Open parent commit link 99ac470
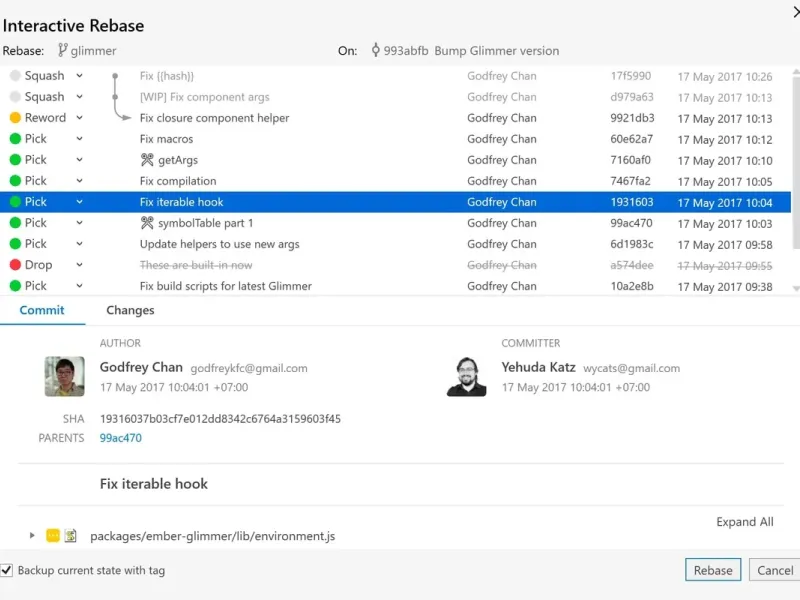The height and width of the screenshot is (600, 800). [x=120, y=438]
